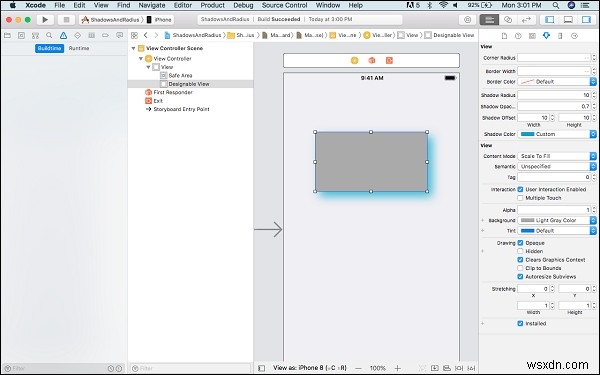The width and height of the screenshot is (600, 375).
Task: Toggle the debug area visibility
Action: (568, 20)
